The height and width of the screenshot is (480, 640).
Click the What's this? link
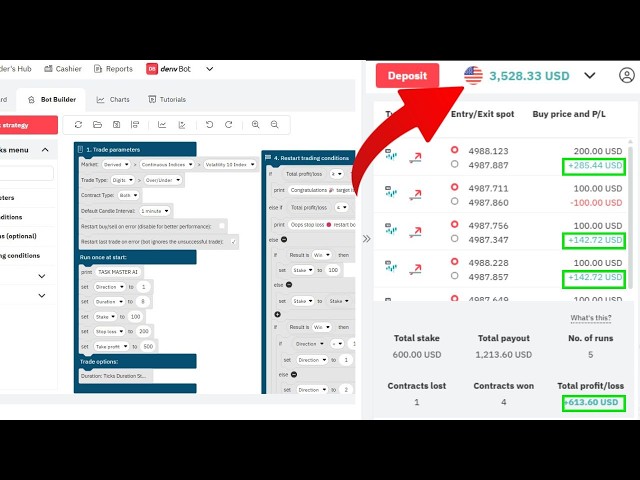tap(591, 318)
